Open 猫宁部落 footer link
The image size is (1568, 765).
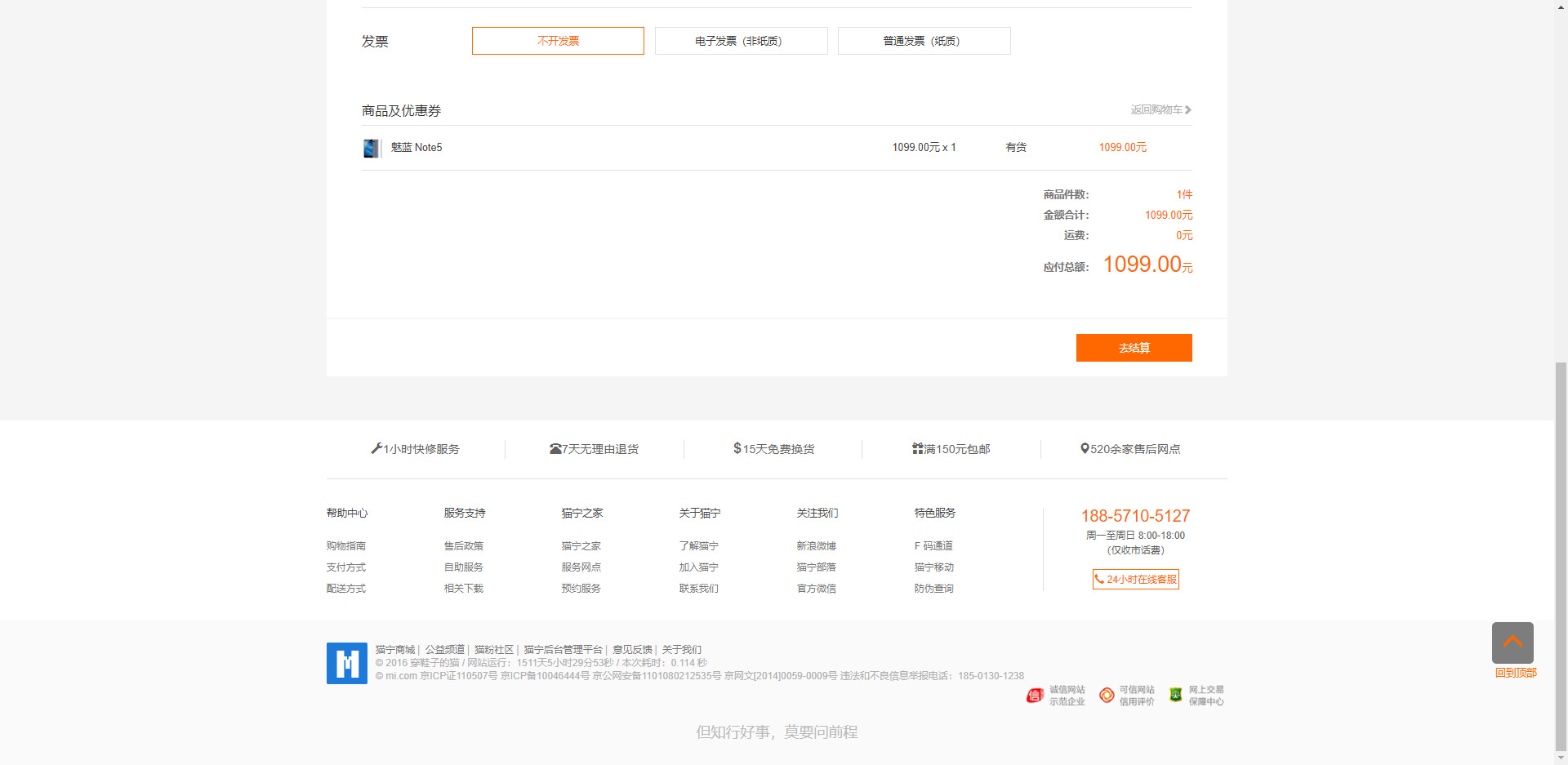[x=817, y=567]
